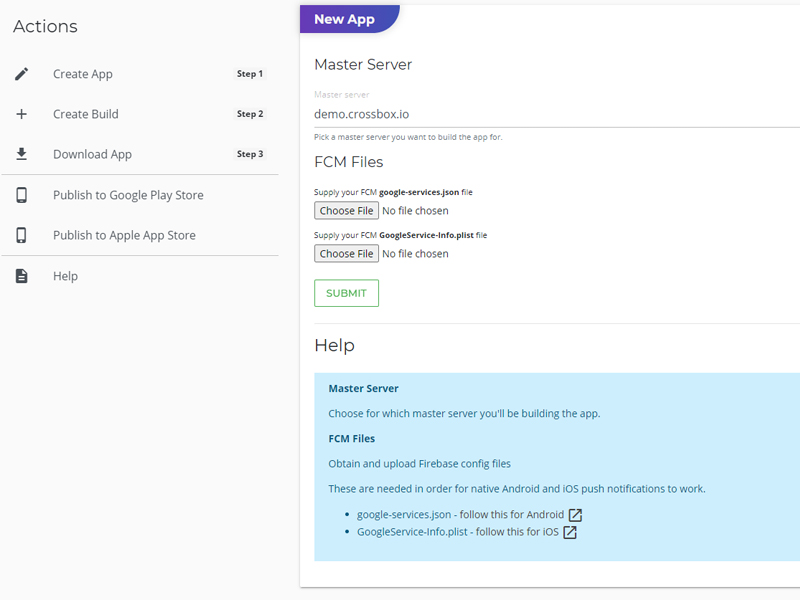Open external link icon for iOS guide
Image resolution: width=800 pixels, height=600 pixels.
click(x=569, y=532)
